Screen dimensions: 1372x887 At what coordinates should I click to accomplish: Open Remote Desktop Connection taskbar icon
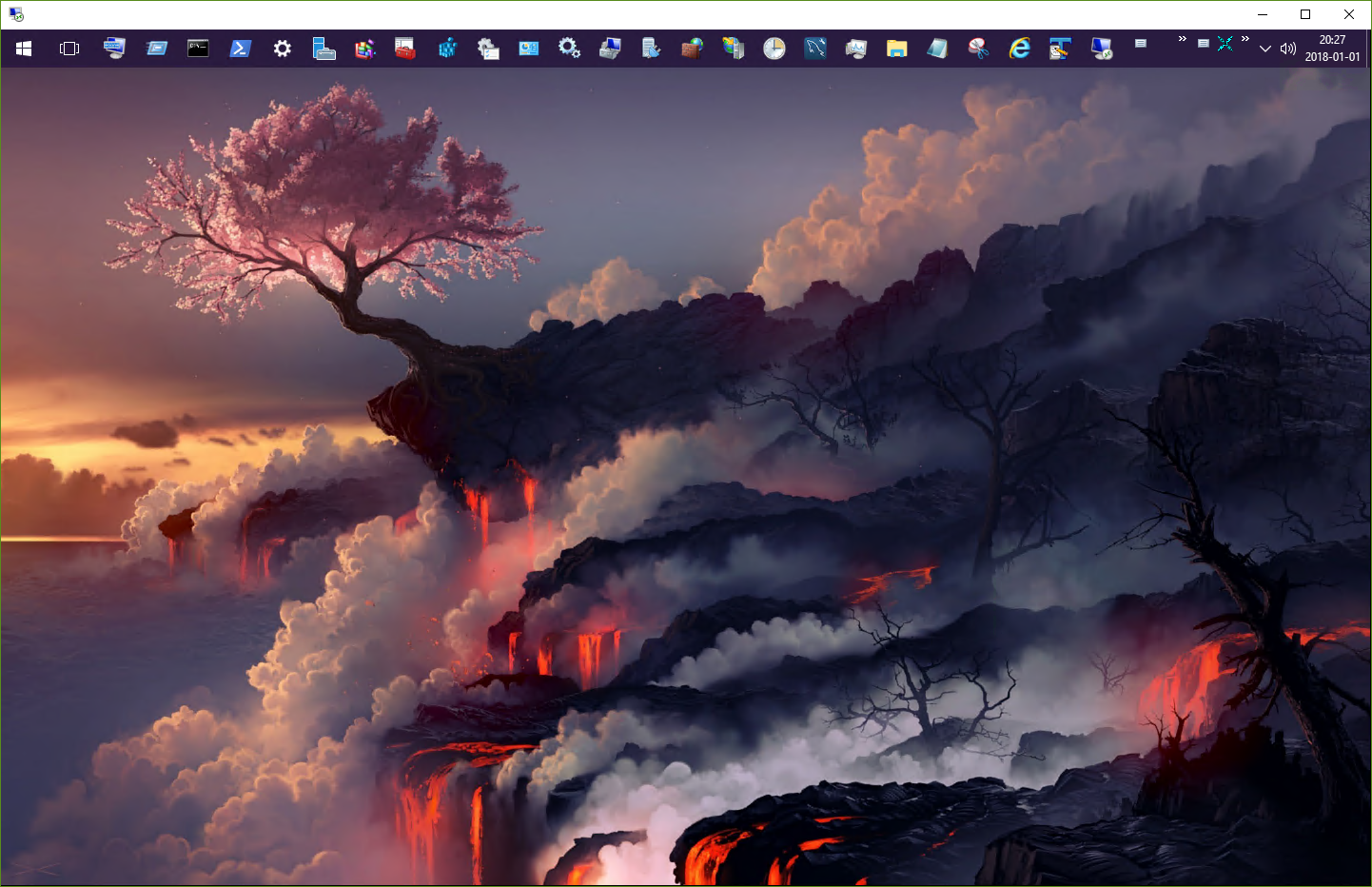[1102, 49]
